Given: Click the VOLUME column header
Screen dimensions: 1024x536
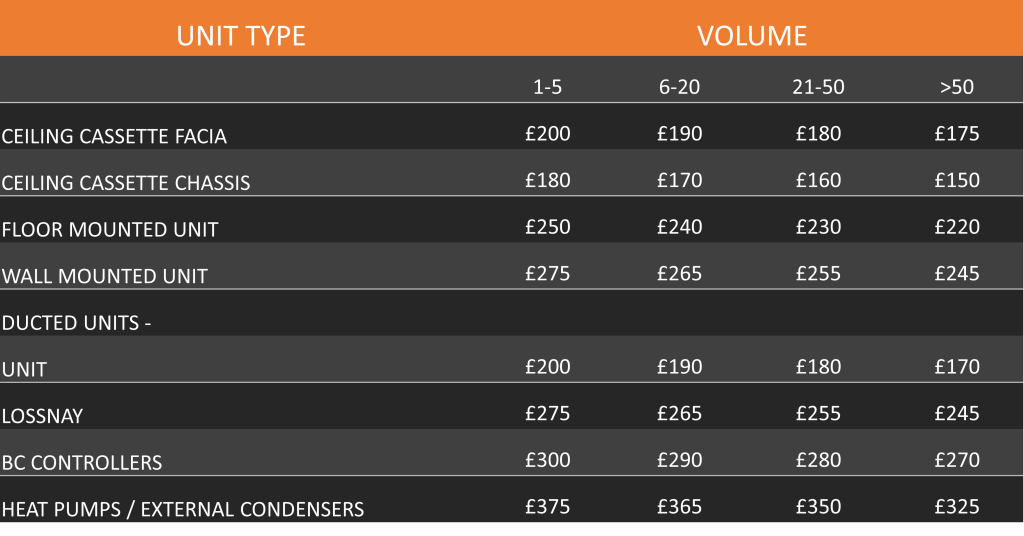Looking at the screenshot, I should coord(752,36).
